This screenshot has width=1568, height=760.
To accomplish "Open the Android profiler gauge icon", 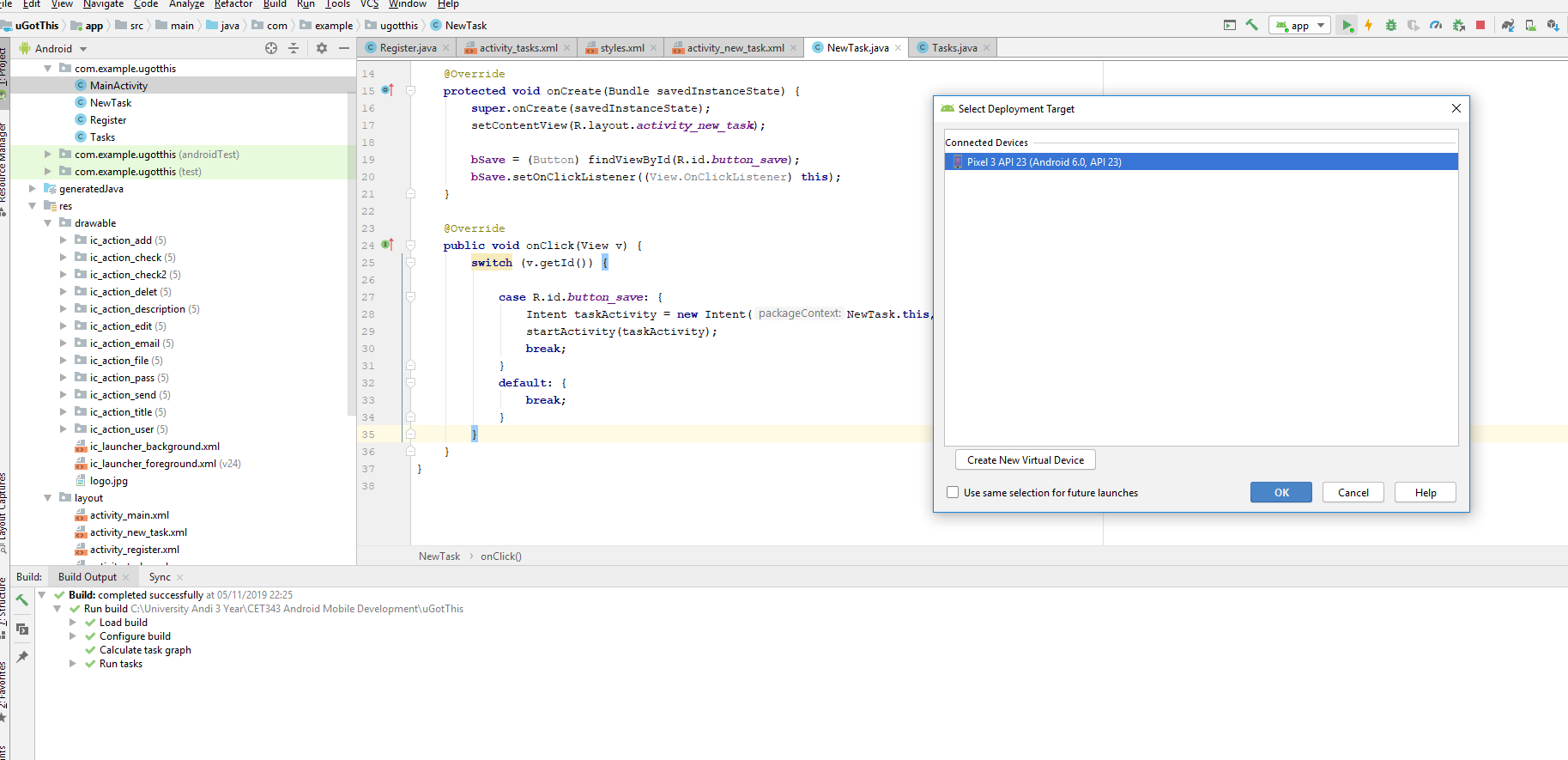I will (x=1436, y=26).
